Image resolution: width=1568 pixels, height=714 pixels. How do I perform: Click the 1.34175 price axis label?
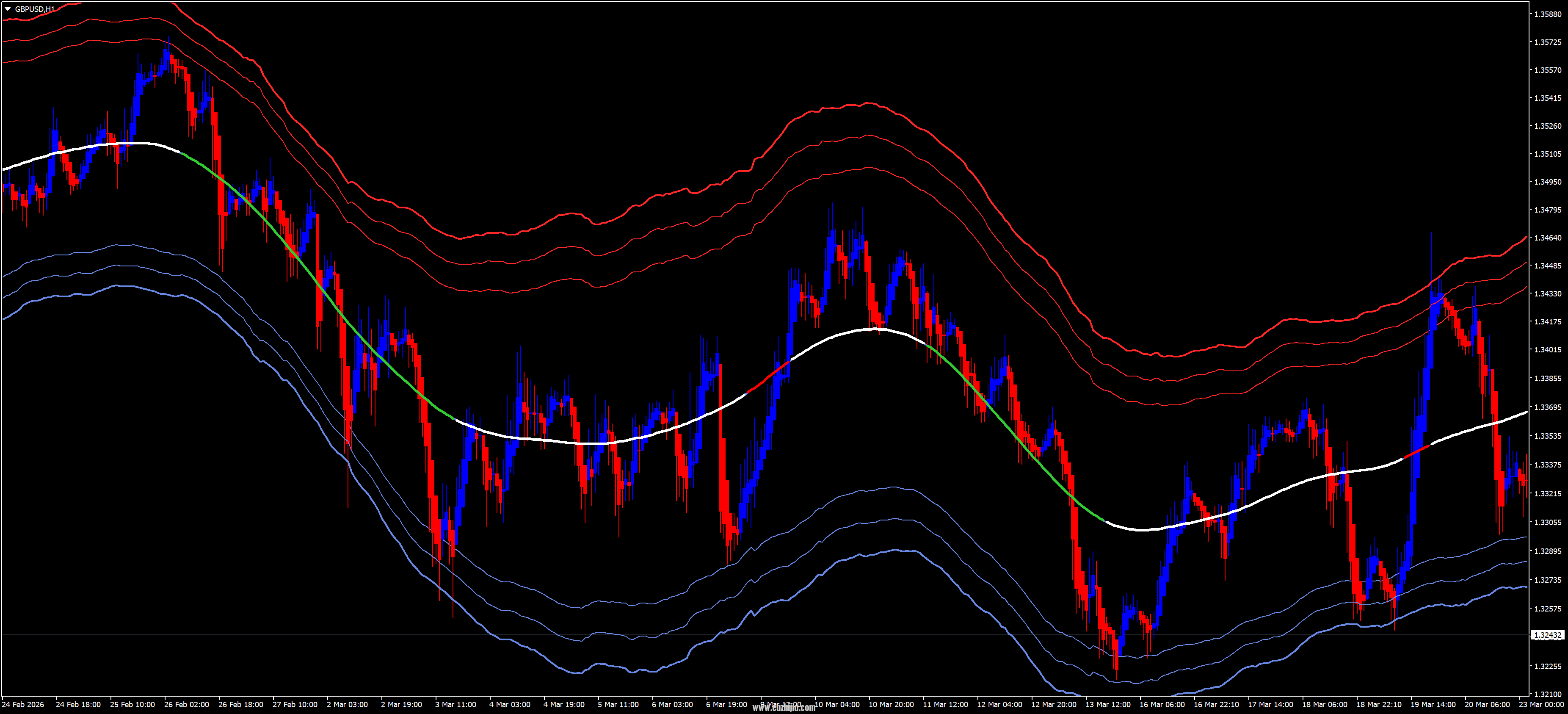tap(1548, 321)
